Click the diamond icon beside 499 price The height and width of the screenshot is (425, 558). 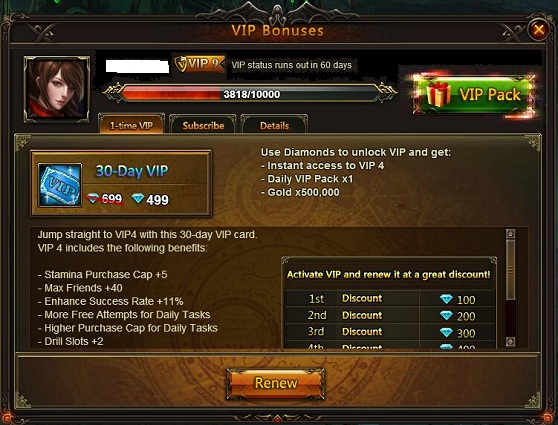(x=138, y=198)
